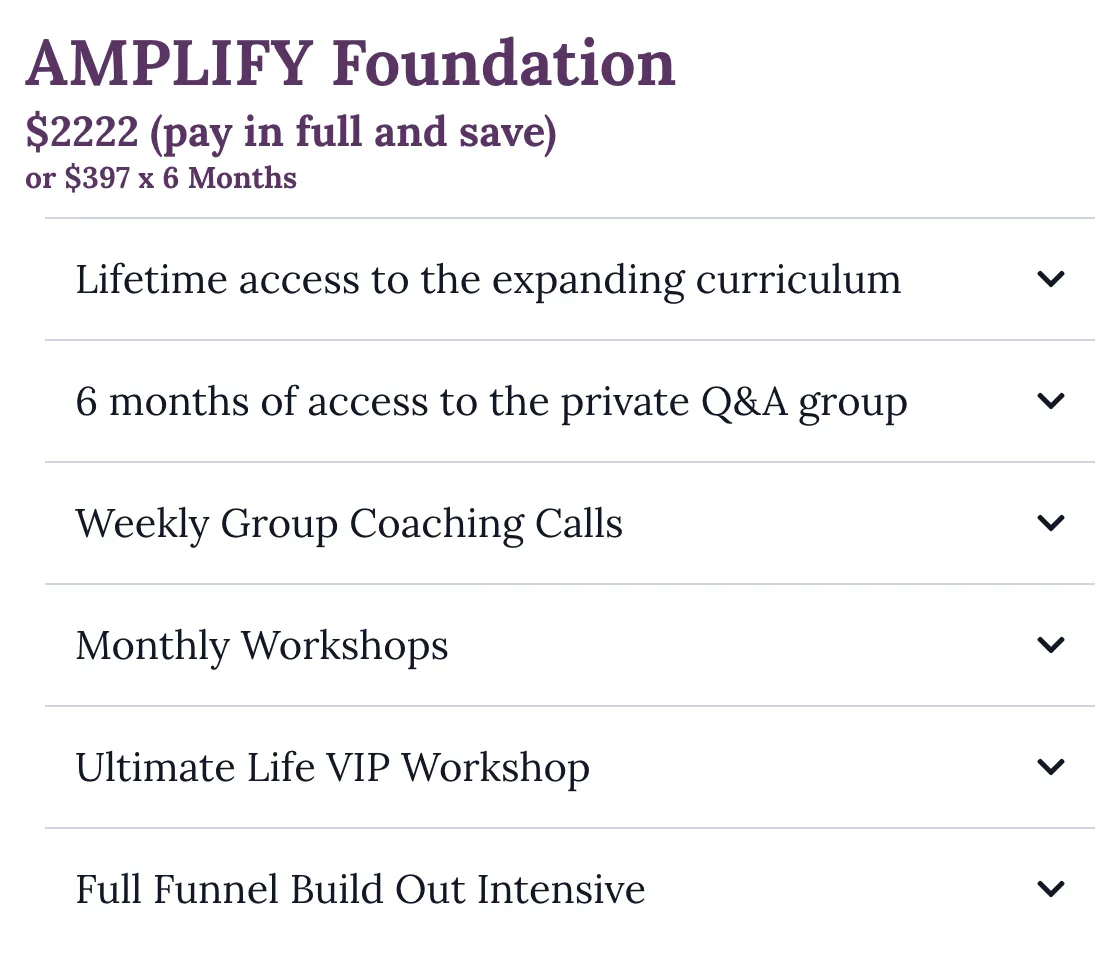Expand the 'Weekly Group Coaching Calls' title
This screenshot has height=970, width=1114.
coord(349,524)
